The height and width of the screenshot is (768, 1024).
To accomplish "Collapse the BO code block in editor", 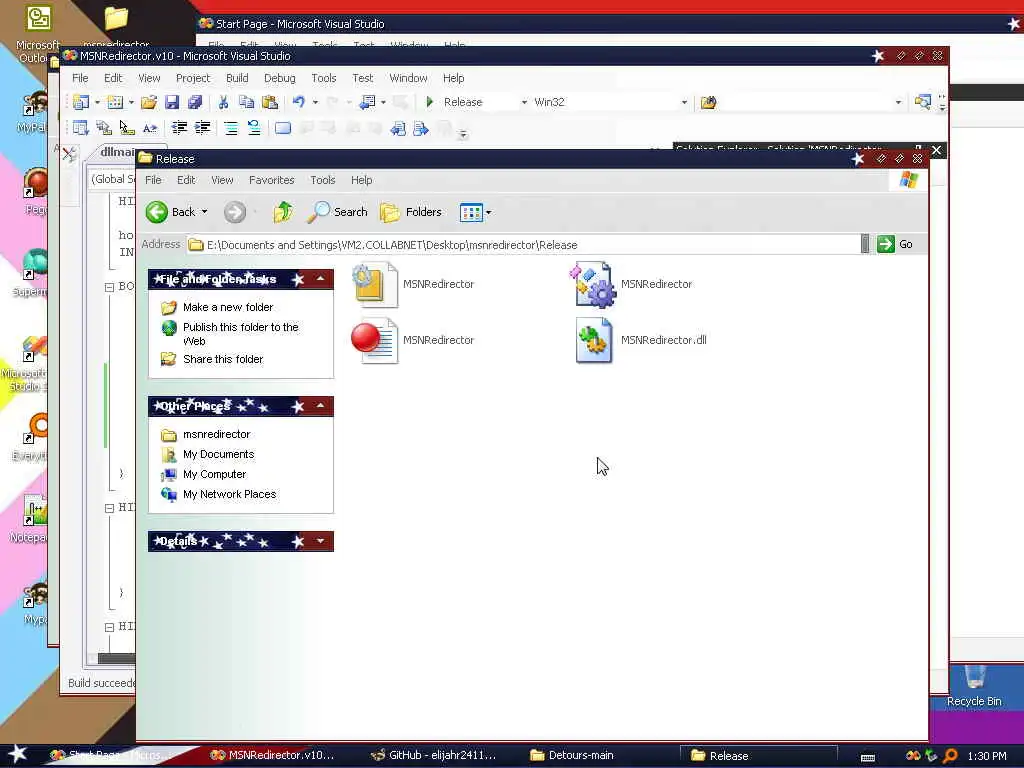I will [x=110, y=287].
